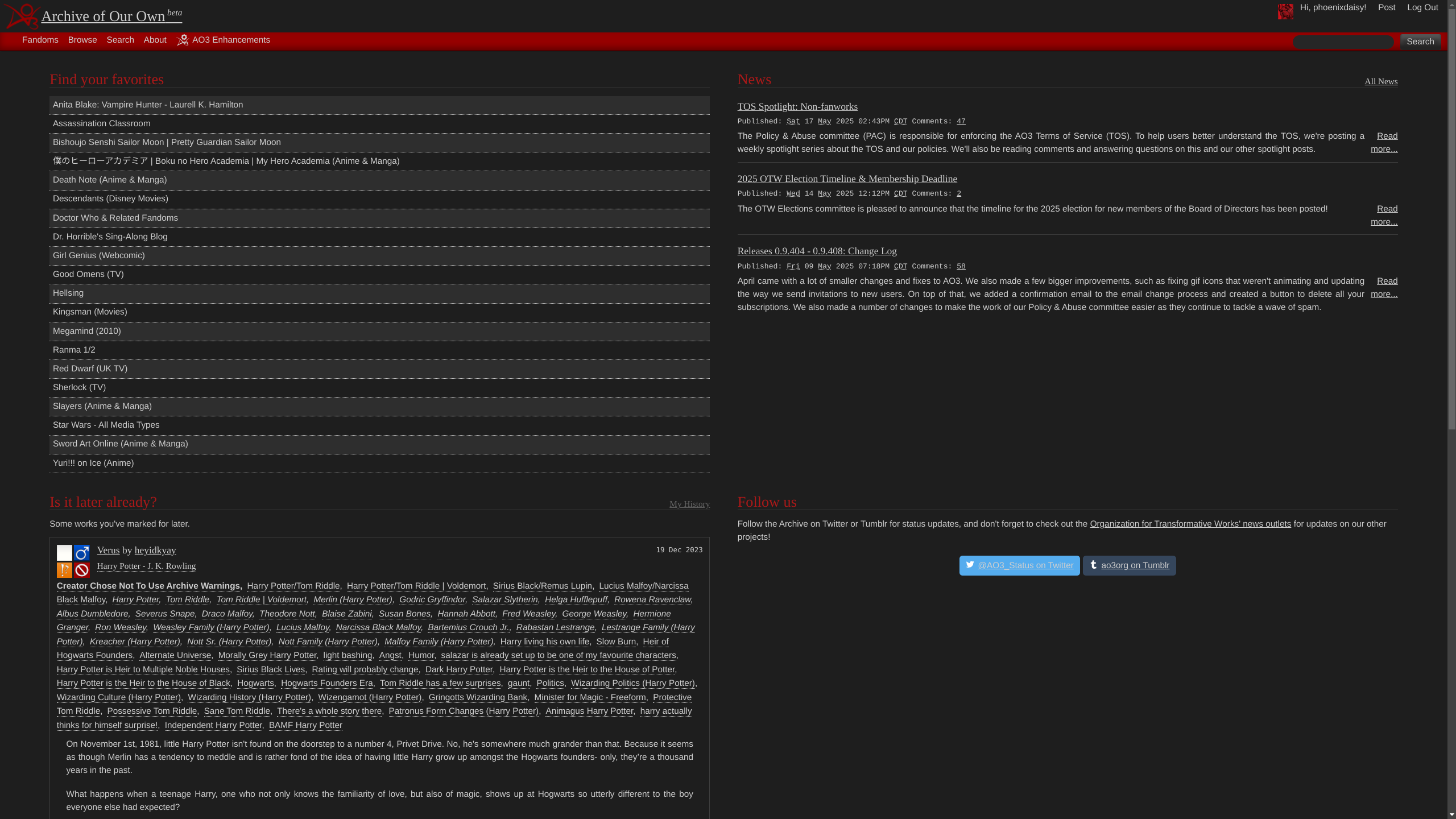Open the All News link
Screen dimensions: 1456x819
pos(1380,81)
